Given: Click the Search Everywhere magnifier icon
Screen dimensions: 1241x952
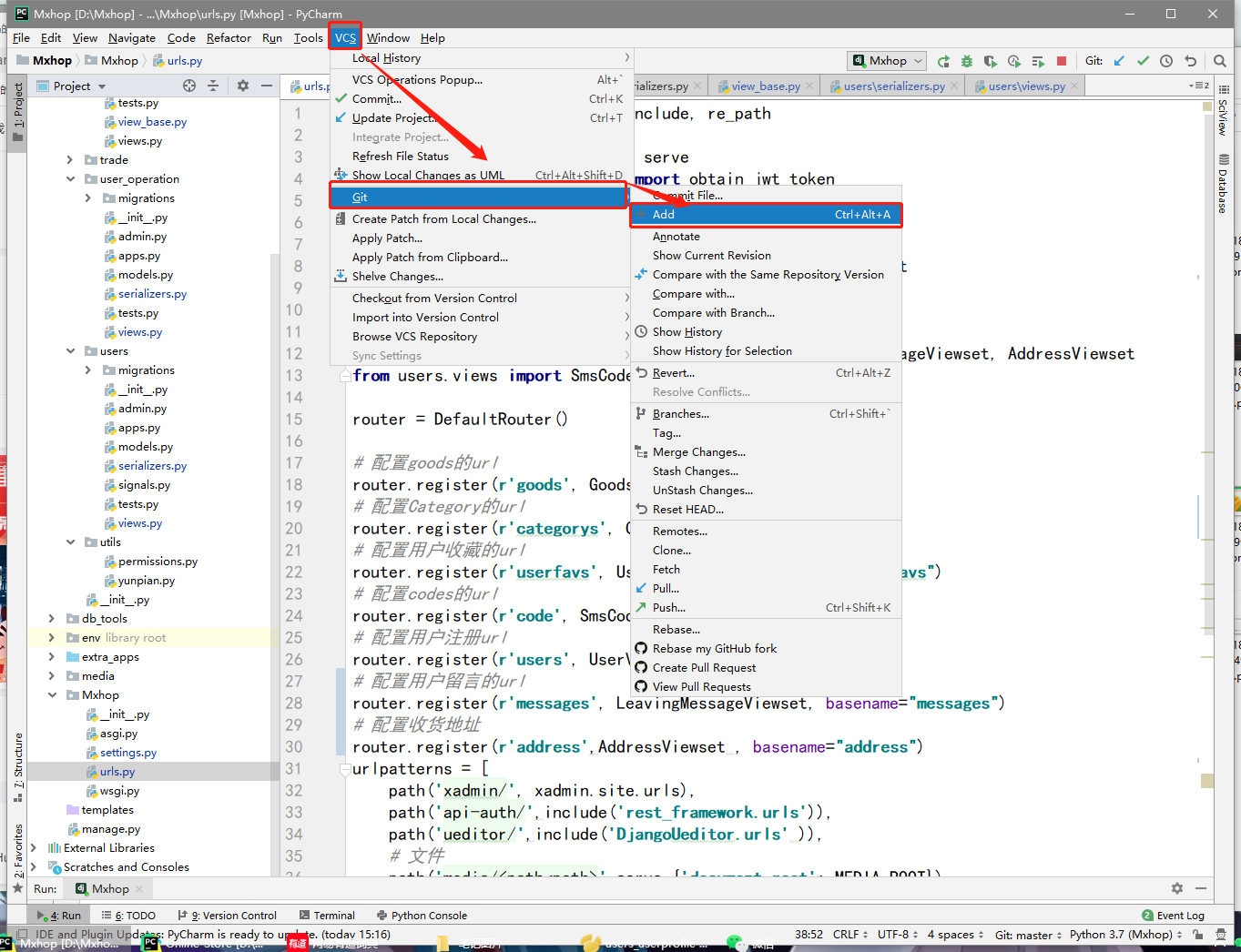Looking at the screenshot, I should 1219,61.
